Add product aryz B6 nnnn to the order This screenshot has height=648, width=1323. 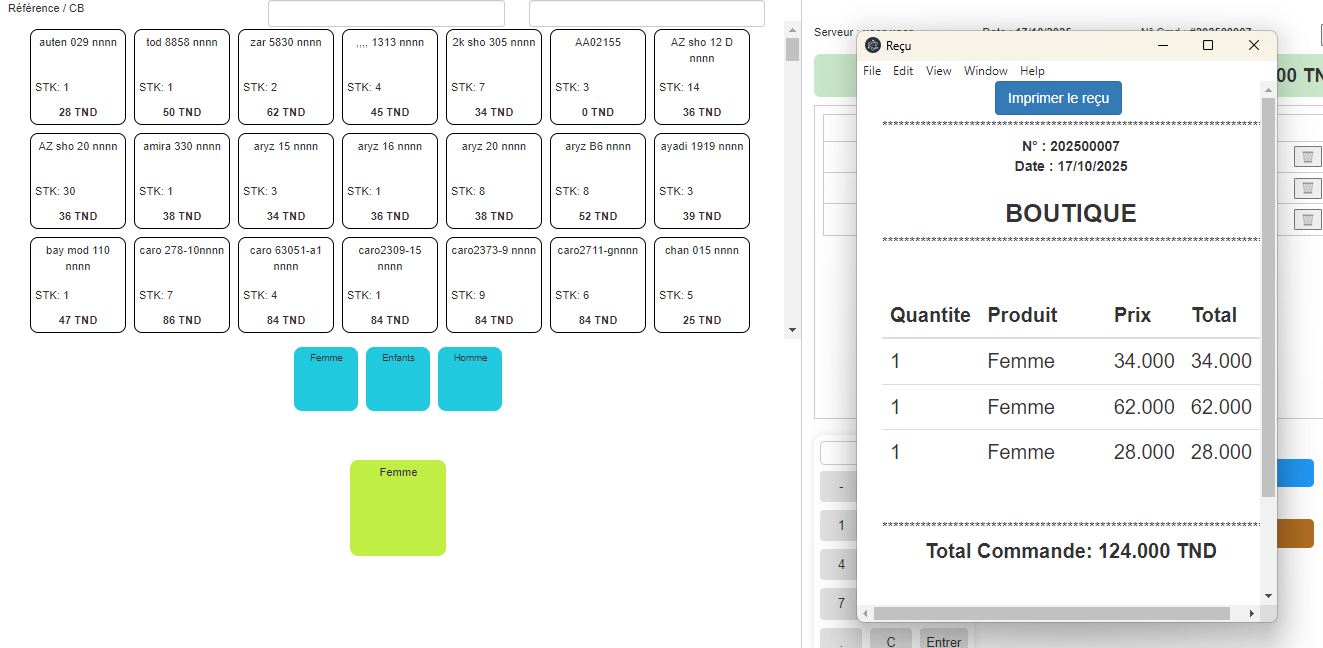tap(597, 181)
